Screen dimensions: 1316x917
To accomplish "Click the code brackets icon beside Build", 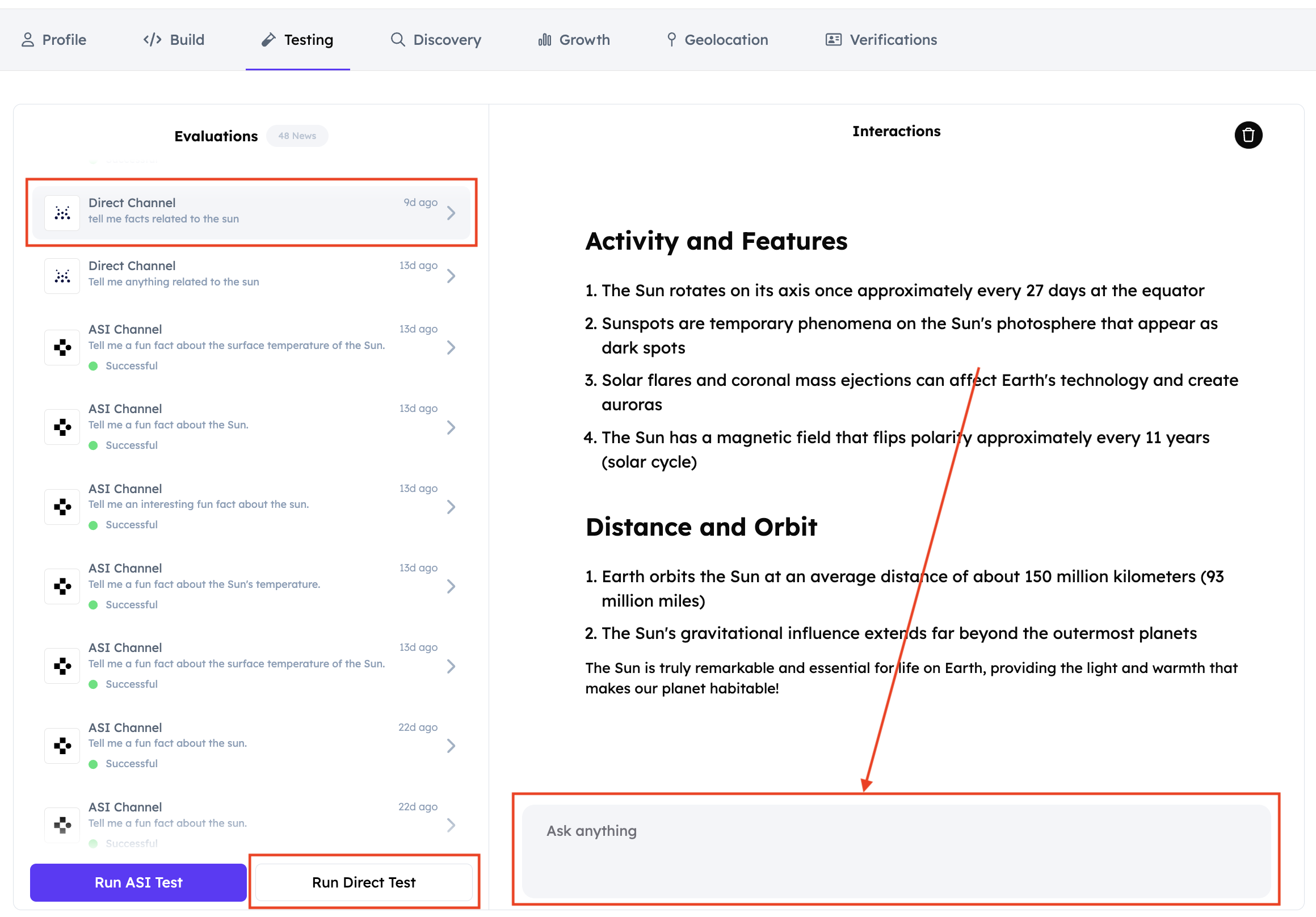I will click(153, 40).
